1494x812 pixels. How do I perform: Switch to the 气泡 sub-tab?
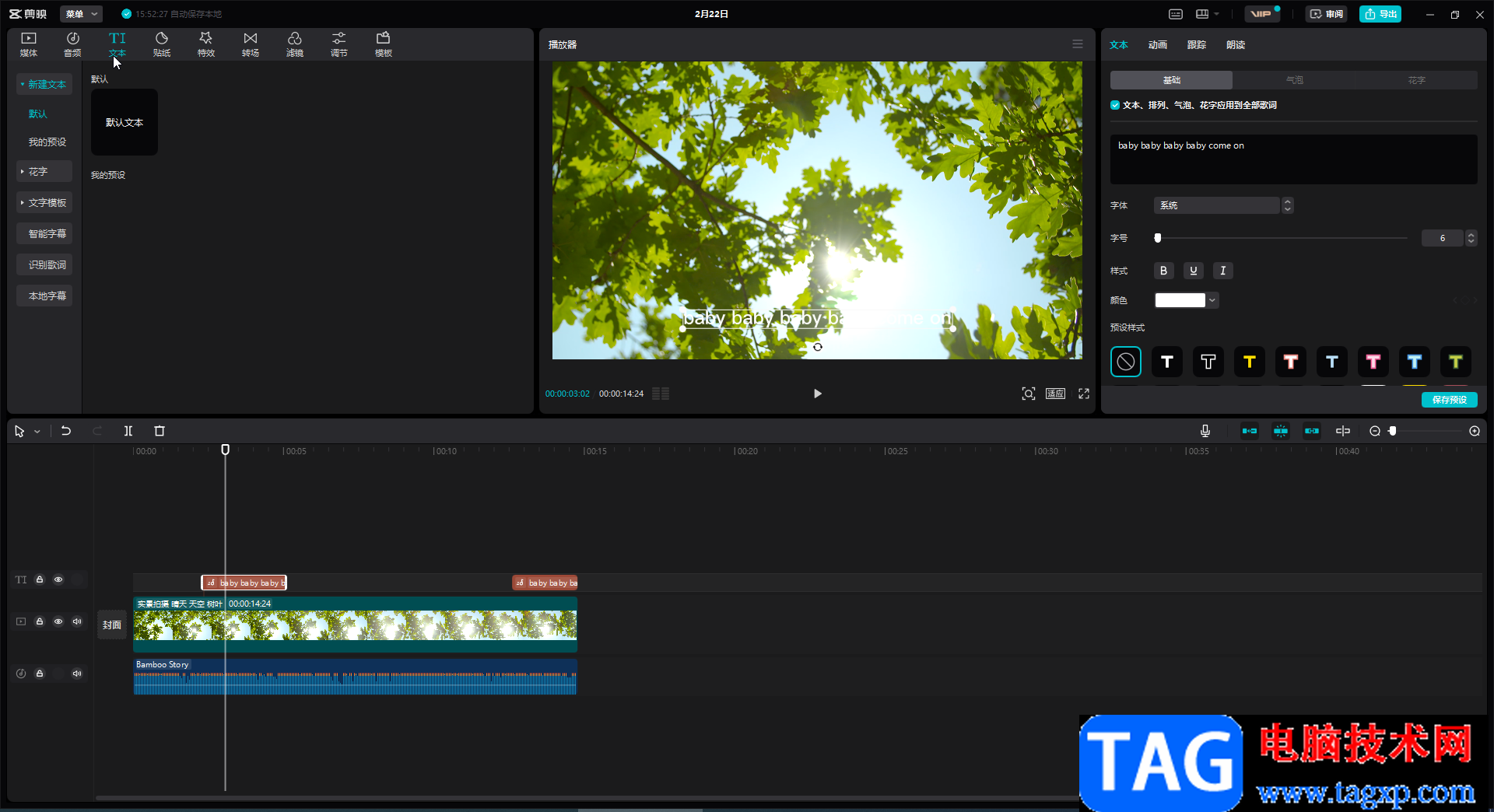point(1294,80)
